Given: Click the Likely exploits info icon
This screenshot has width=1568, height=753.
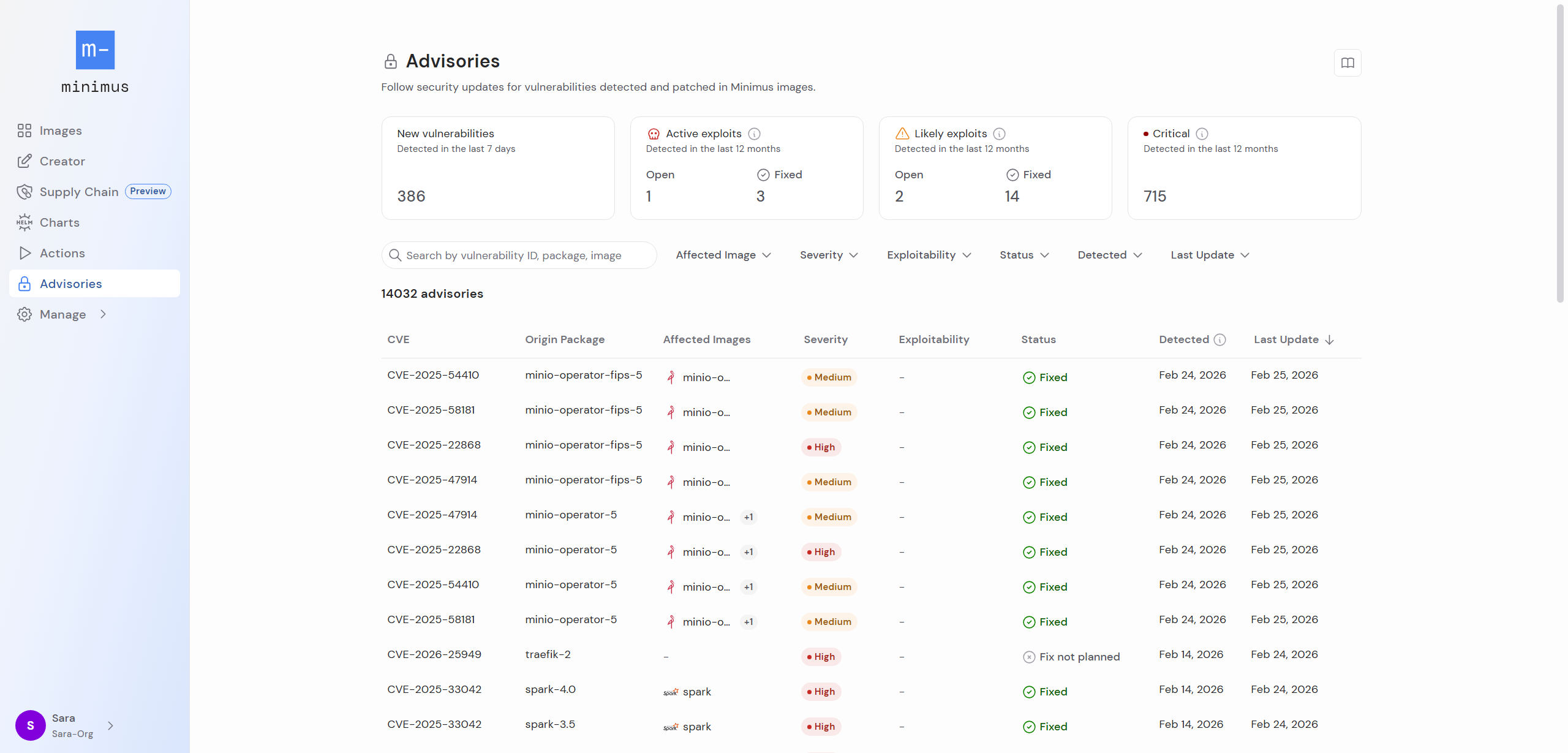Looking at the screenshot, I should click(1000, 134).
